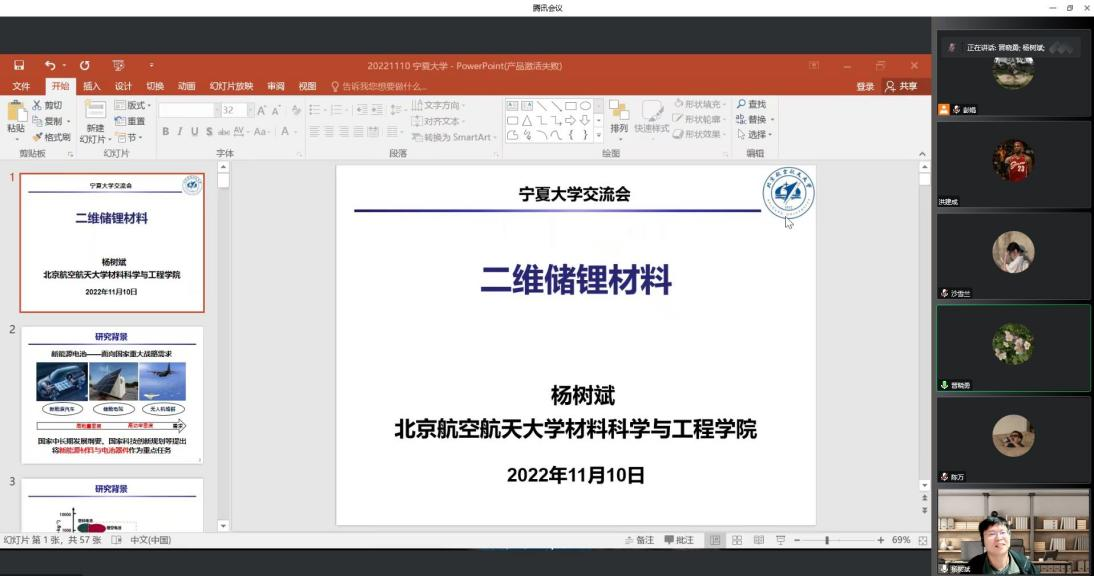The height and width of the screenshot is (576, 1094).
Task: Click the Paste clipboard icon
Action: (x=16, y=112)
